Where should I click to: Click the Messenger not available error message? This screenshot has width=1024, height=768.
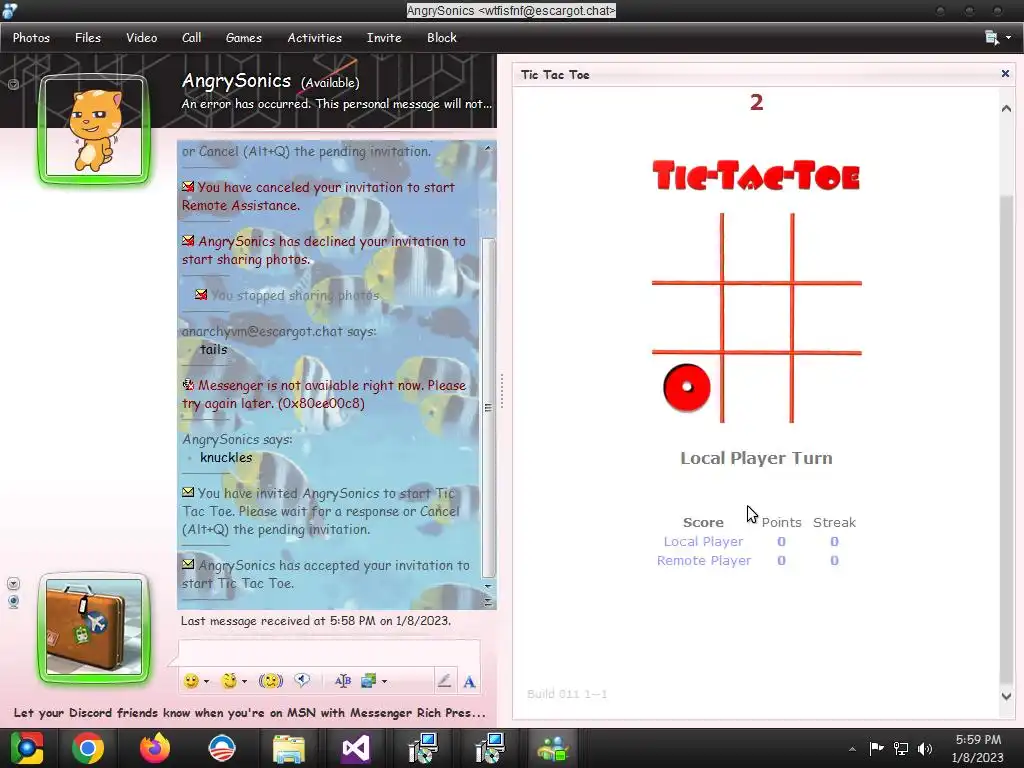[324, 394]
